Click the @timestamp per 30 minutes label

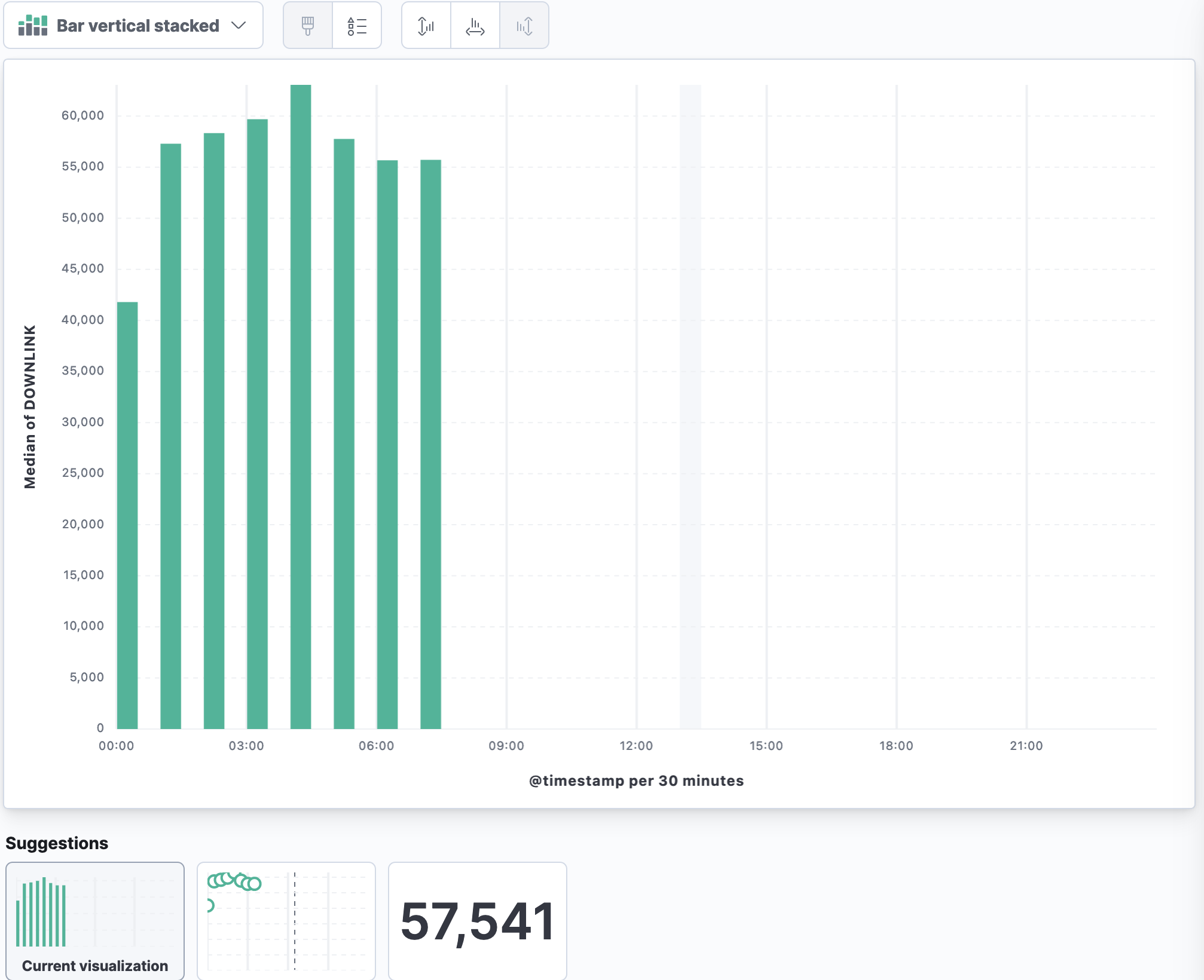[636, 780]
